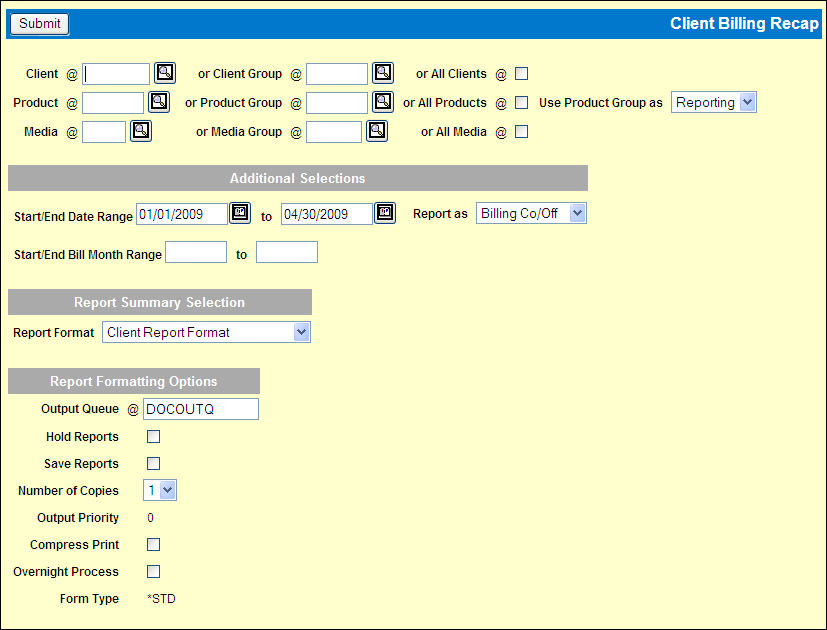Enable the Overnight Process option
This screenshot has height=630, width=827.
[154, 572]
